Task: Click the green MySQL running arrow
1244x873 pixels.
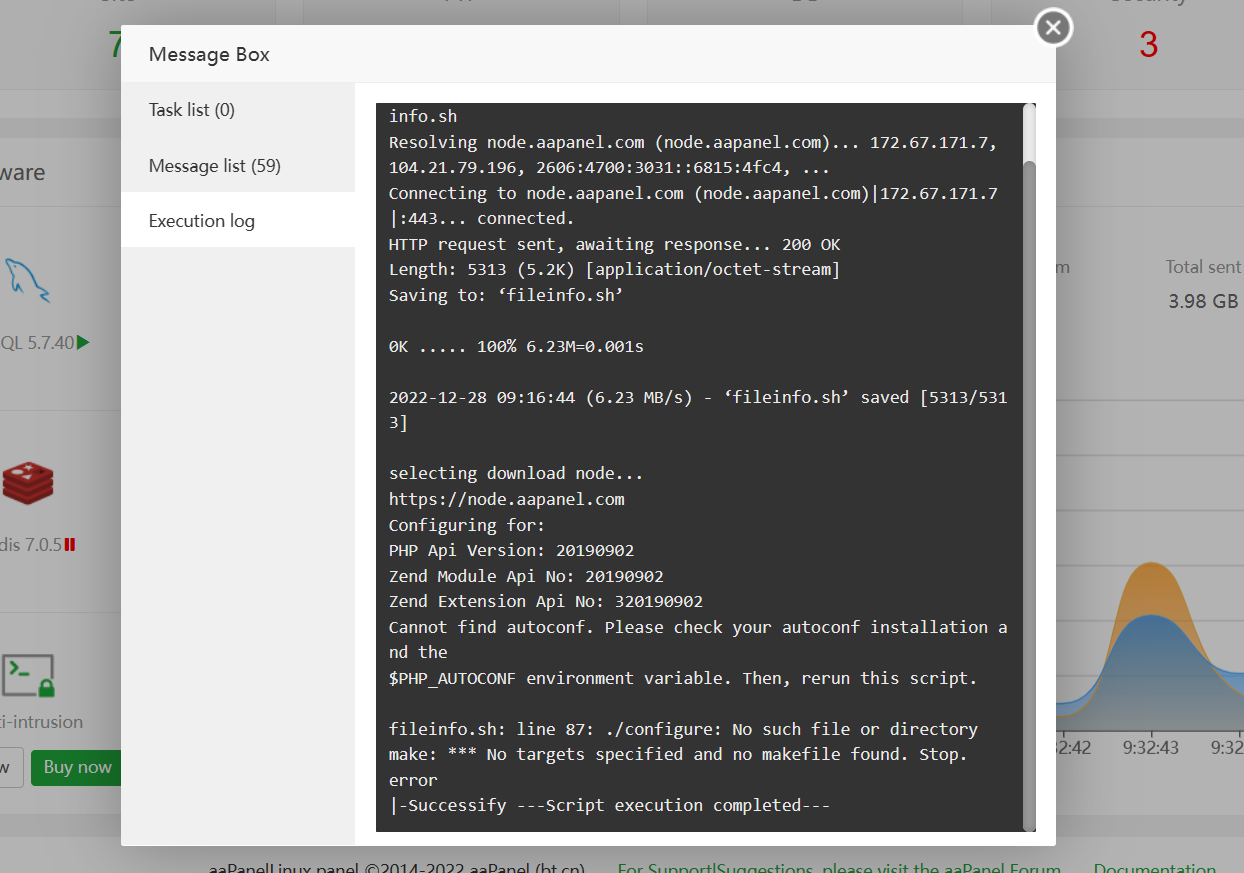Action: coord(83,343)
